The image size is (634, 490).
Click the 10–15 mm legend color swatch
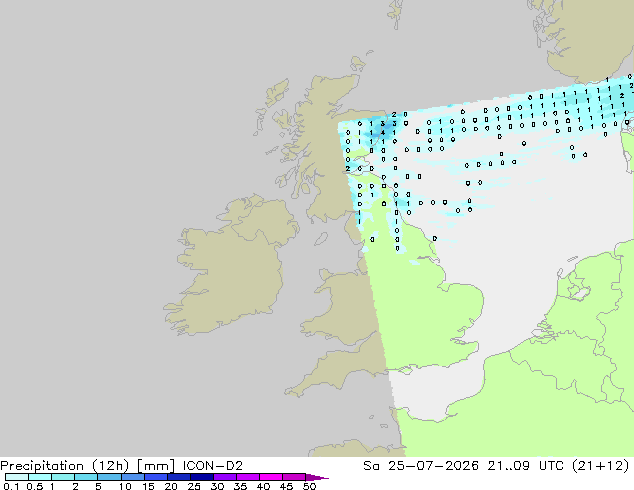tap(133, 477)
